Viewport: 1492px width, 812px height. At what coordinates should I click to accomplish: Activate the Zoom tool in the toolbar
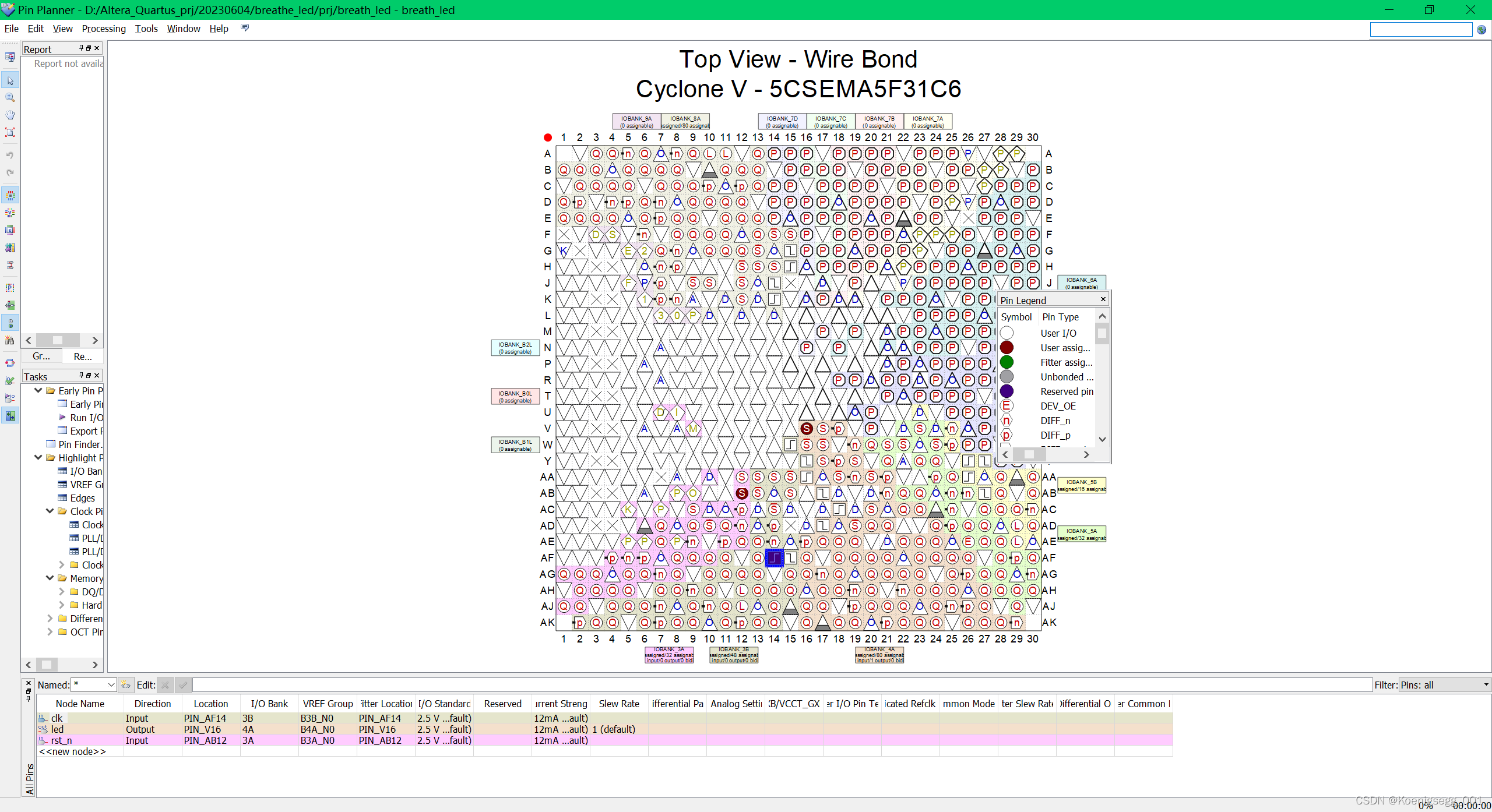10,97
